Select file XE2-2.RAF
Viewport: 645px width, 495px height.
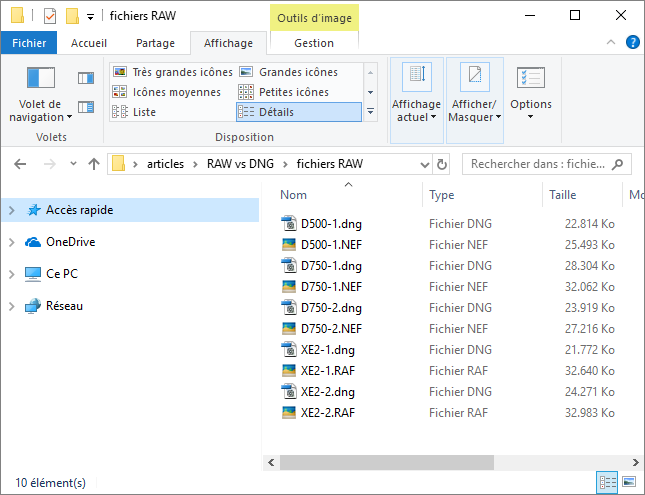pos(327,413)
